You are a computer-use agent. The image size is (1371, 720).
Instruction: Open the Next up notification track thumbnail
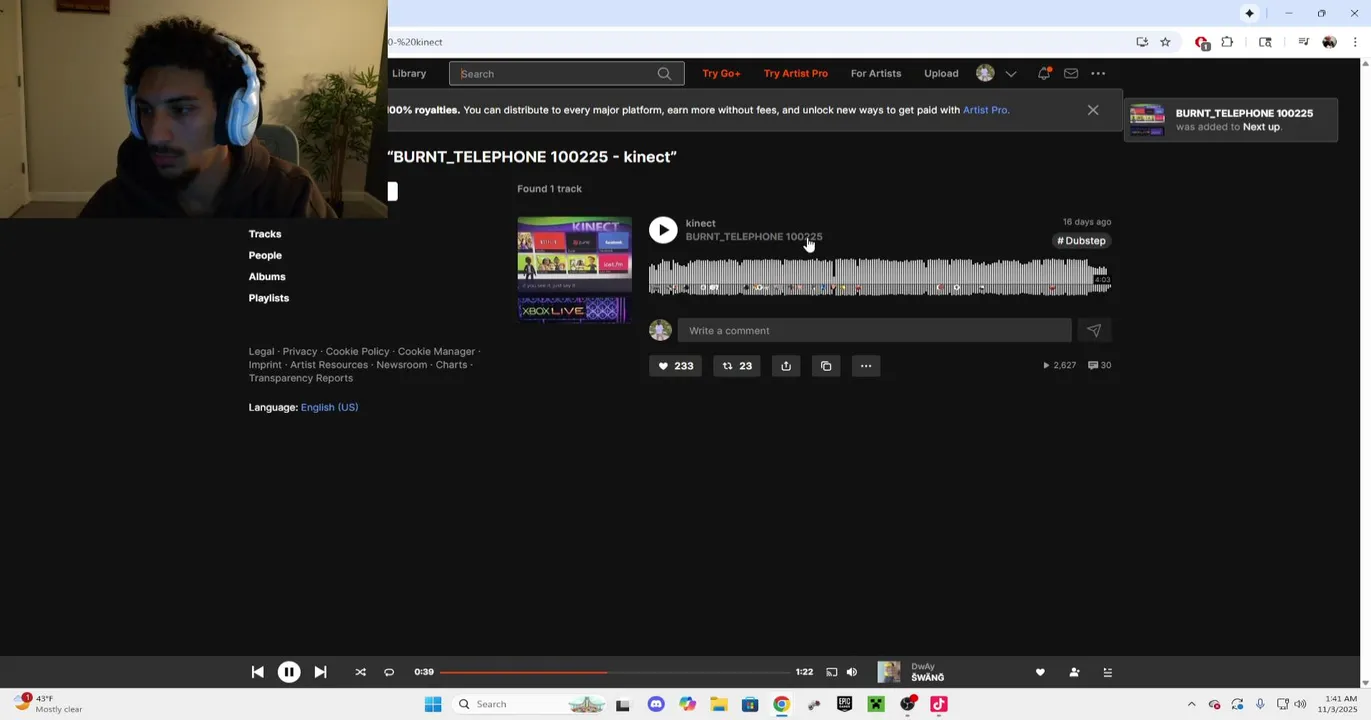(x=1147, y=120)
